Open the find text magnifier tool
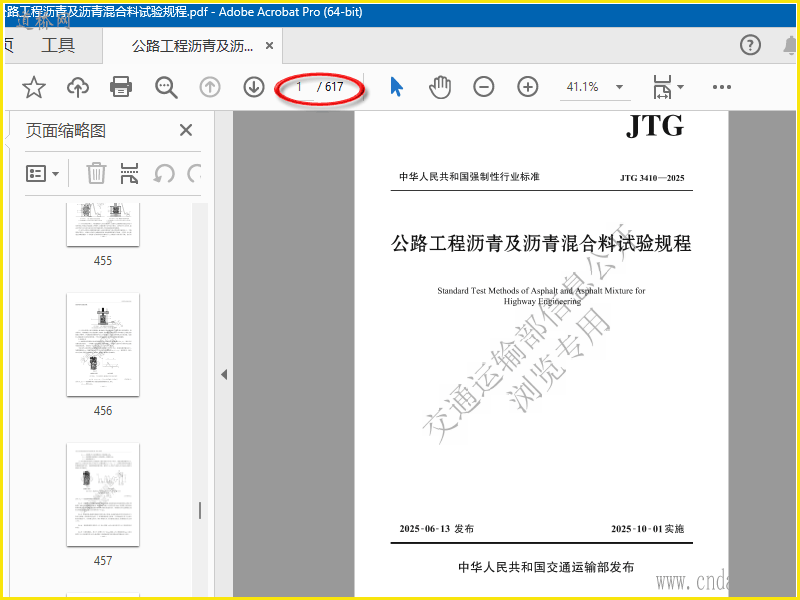Viewport: 800px width, 600px height. (x=166, y=87)
